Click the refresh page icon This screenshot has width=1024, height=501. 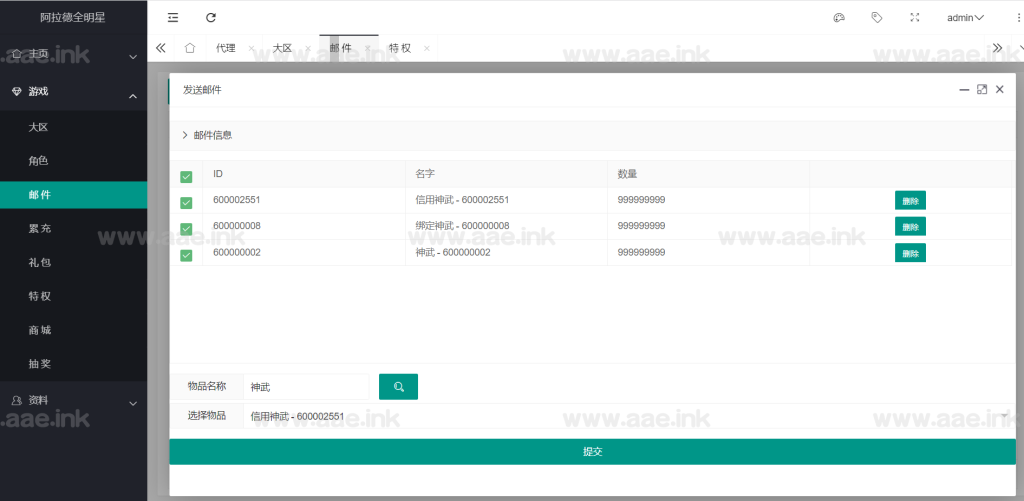210,17
